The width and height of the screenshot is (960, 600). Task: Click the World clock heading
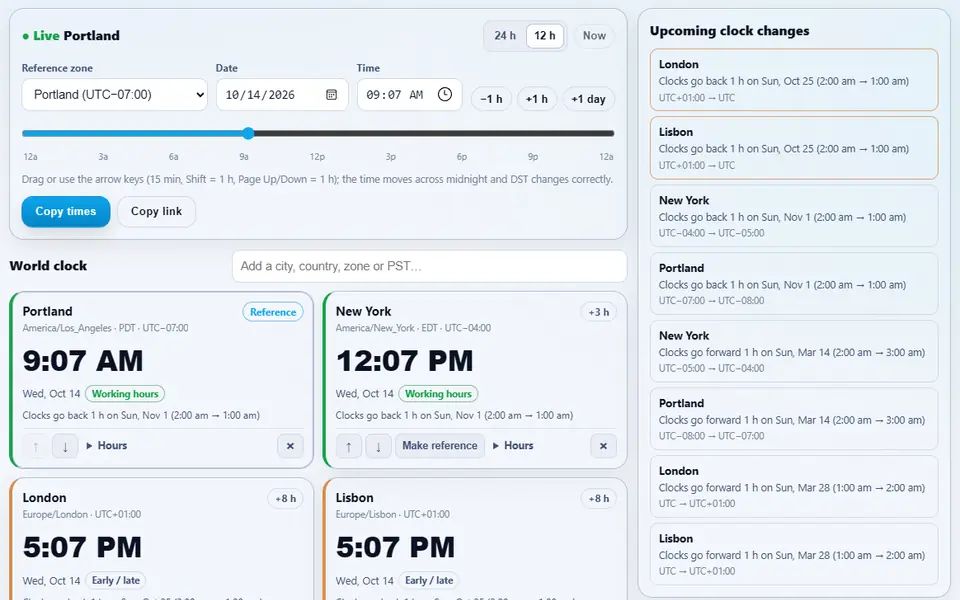(48, 266)
